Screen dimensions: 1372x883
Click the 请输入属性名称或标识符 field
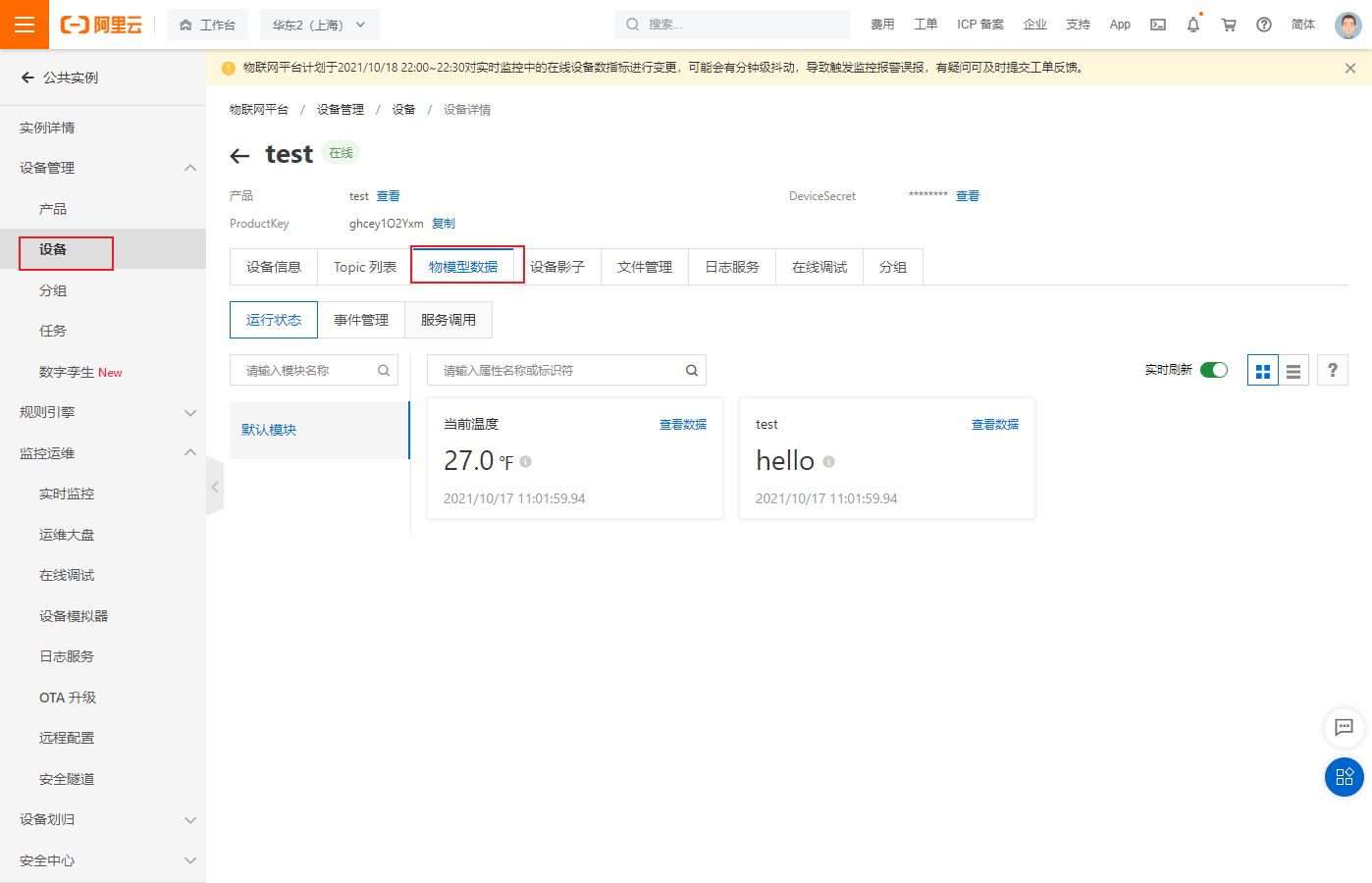click(x=566, y=370)
